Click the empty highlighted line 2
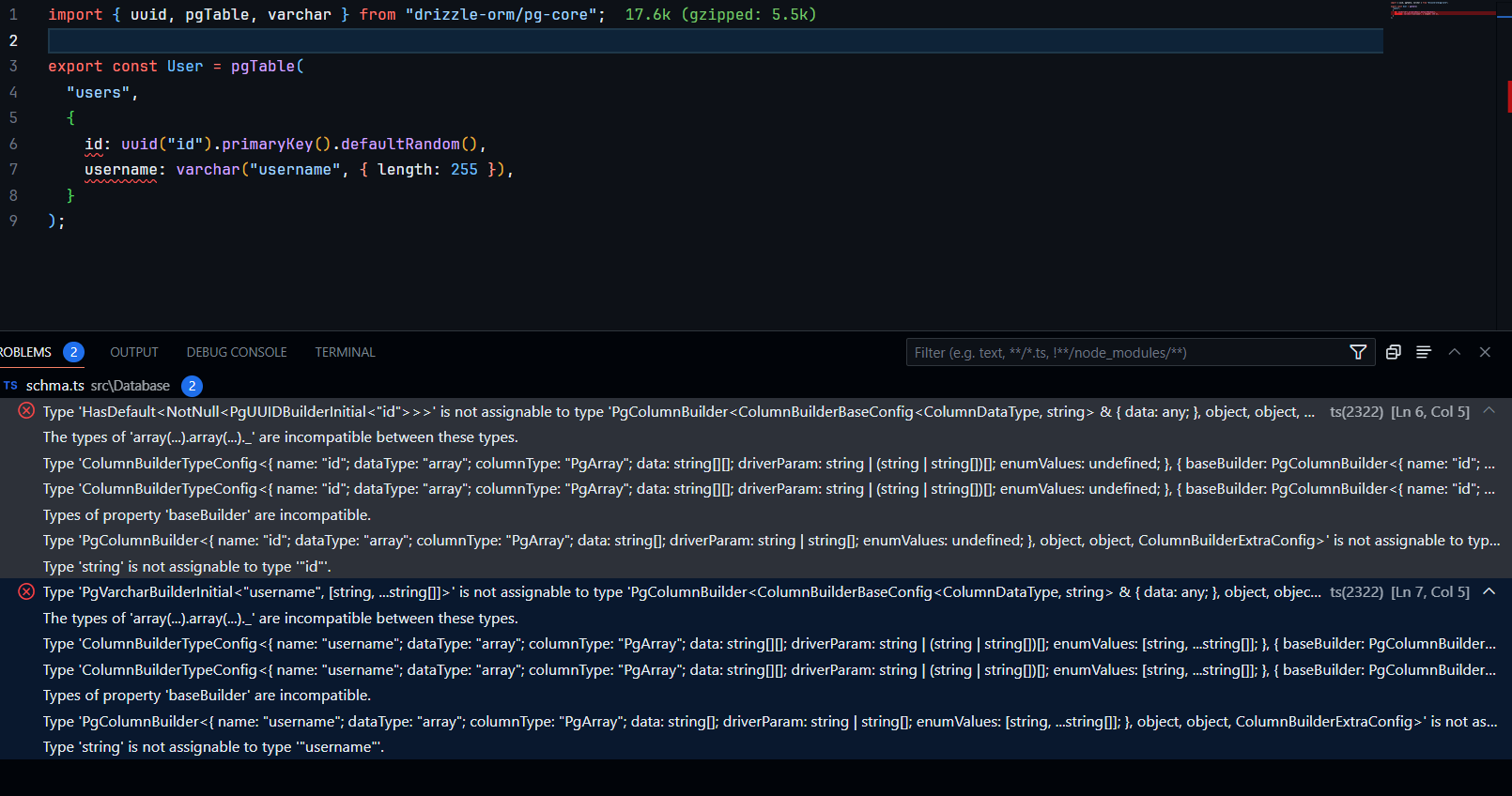 716,40
